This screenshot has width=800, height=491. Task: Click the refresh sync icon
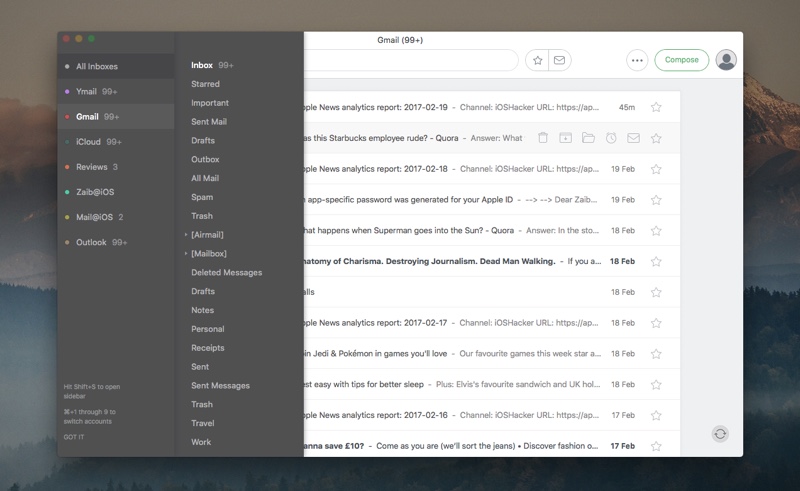click(x=720, y=434)
